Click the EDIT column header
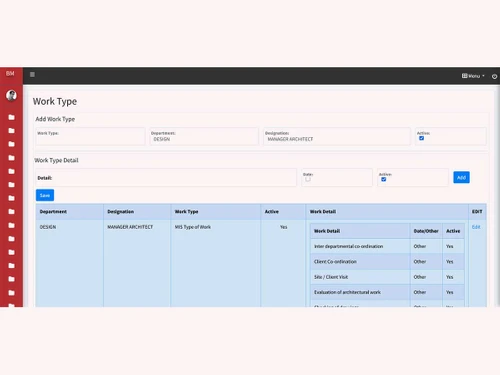 pyautogui.click(x=477, y=212)
